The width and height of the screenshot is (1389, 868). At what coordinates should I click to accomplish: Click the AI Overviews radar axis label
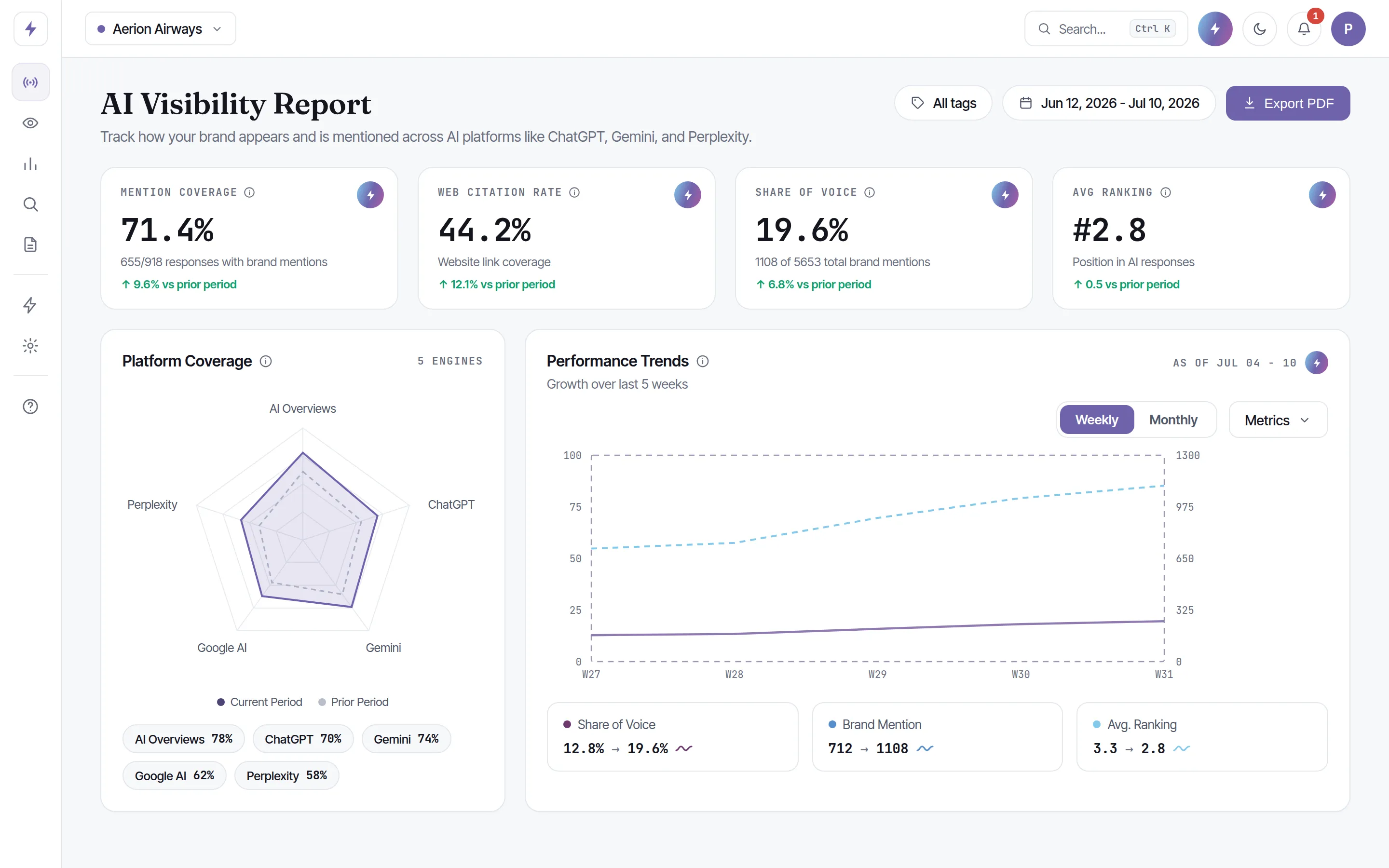302,409
